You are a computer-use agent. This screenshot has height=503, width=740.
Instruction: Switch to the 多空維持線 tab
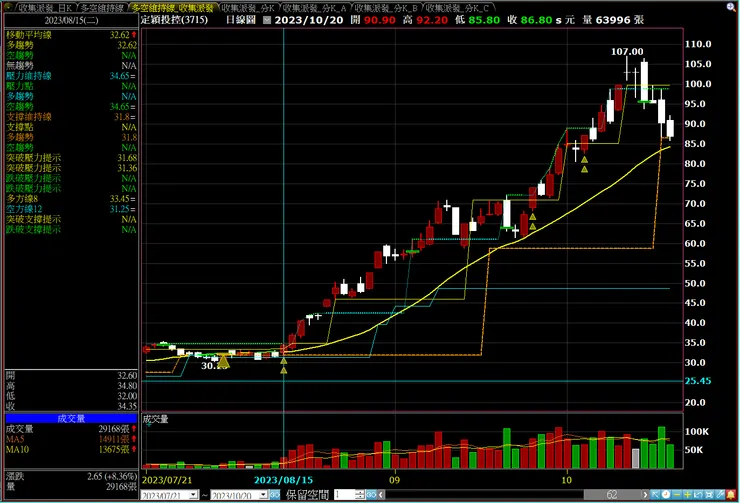pos(102,8)
